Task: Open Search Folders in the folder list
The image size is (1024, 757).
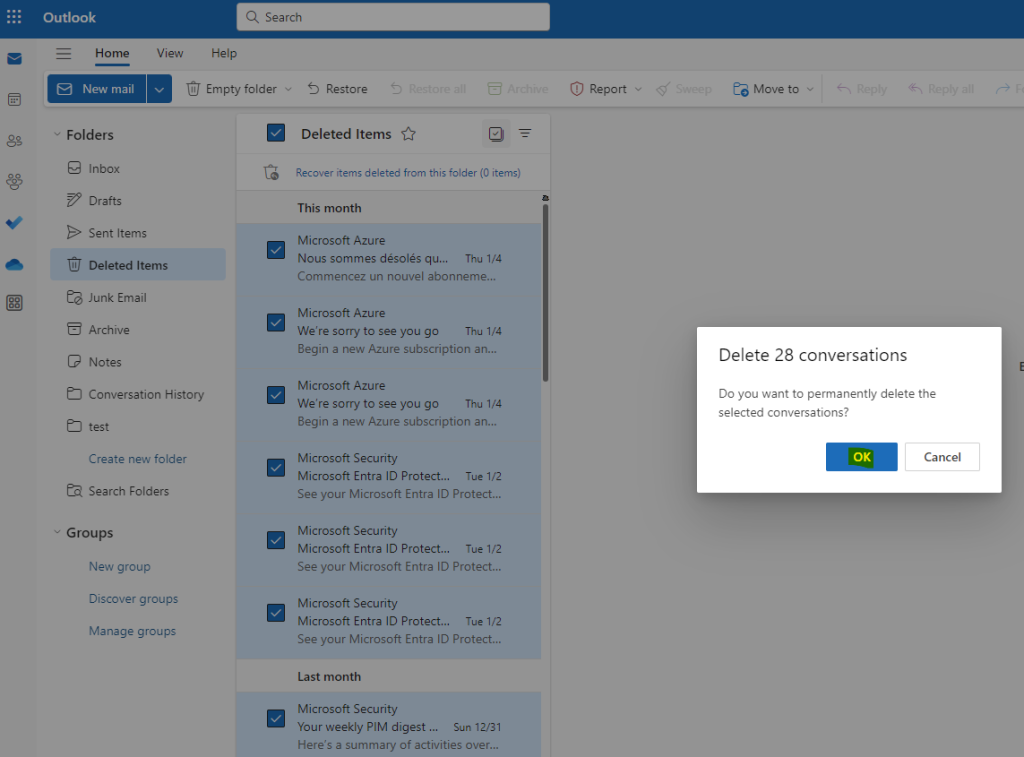Action: pyautogui.click(x=138, y=491)
